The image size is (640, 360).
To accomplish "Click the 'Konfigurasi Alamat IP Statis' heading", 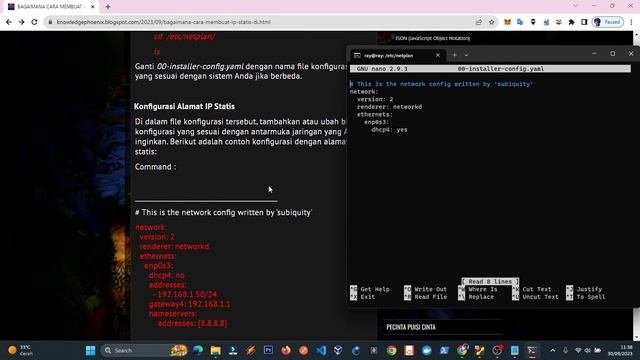I will click(184, 107).
